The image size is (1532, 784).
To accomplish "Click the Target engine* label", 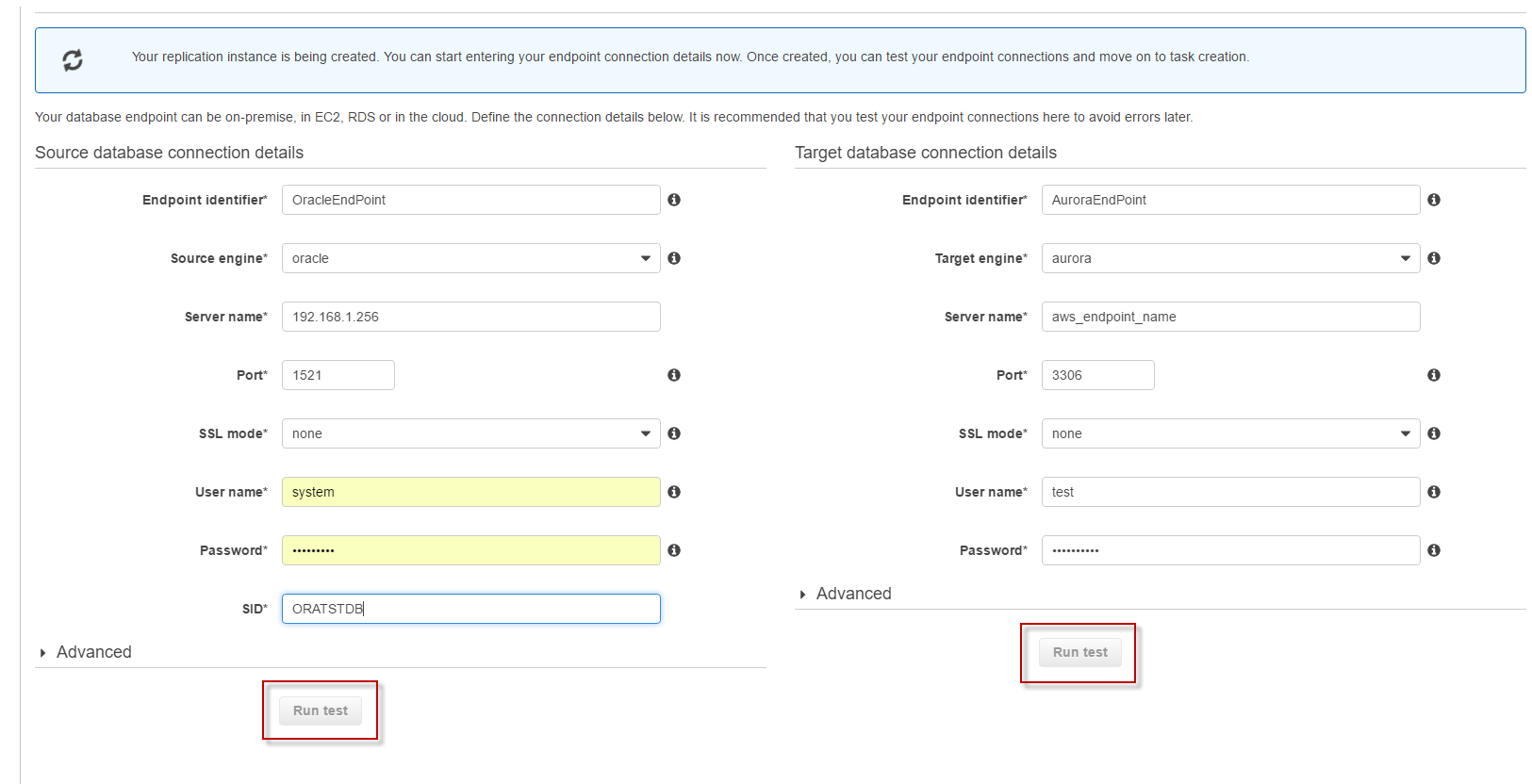I will point(981,258).
